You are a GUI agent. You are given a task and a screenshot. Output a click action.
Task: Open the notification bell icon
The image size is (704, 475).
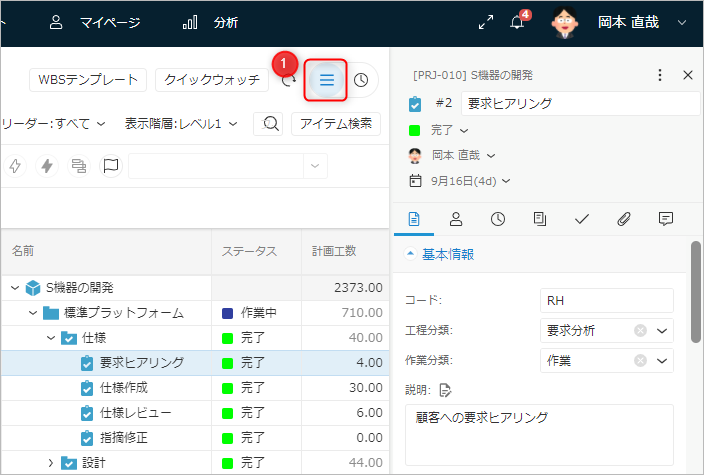coord(517,22)
